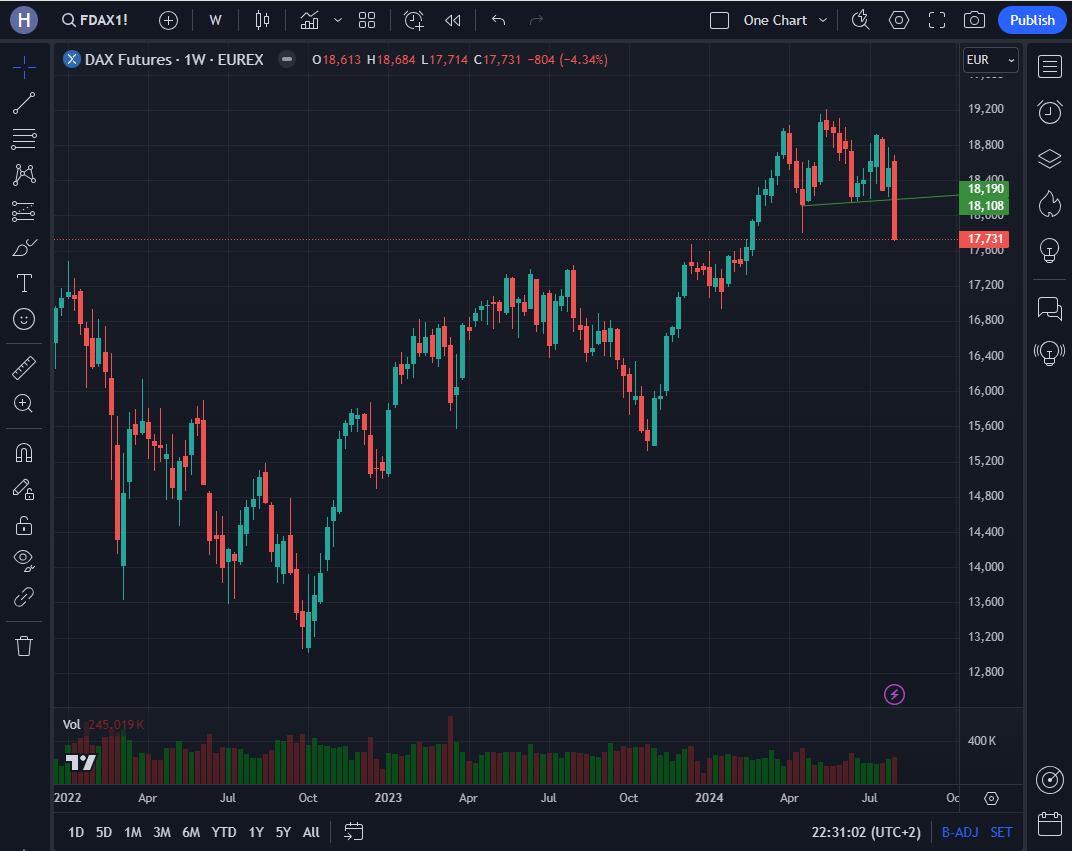This screenshot has height=851, width=1072.
Task: Lock all drawing tools with the padlock
Action: [x=24, y=524]
